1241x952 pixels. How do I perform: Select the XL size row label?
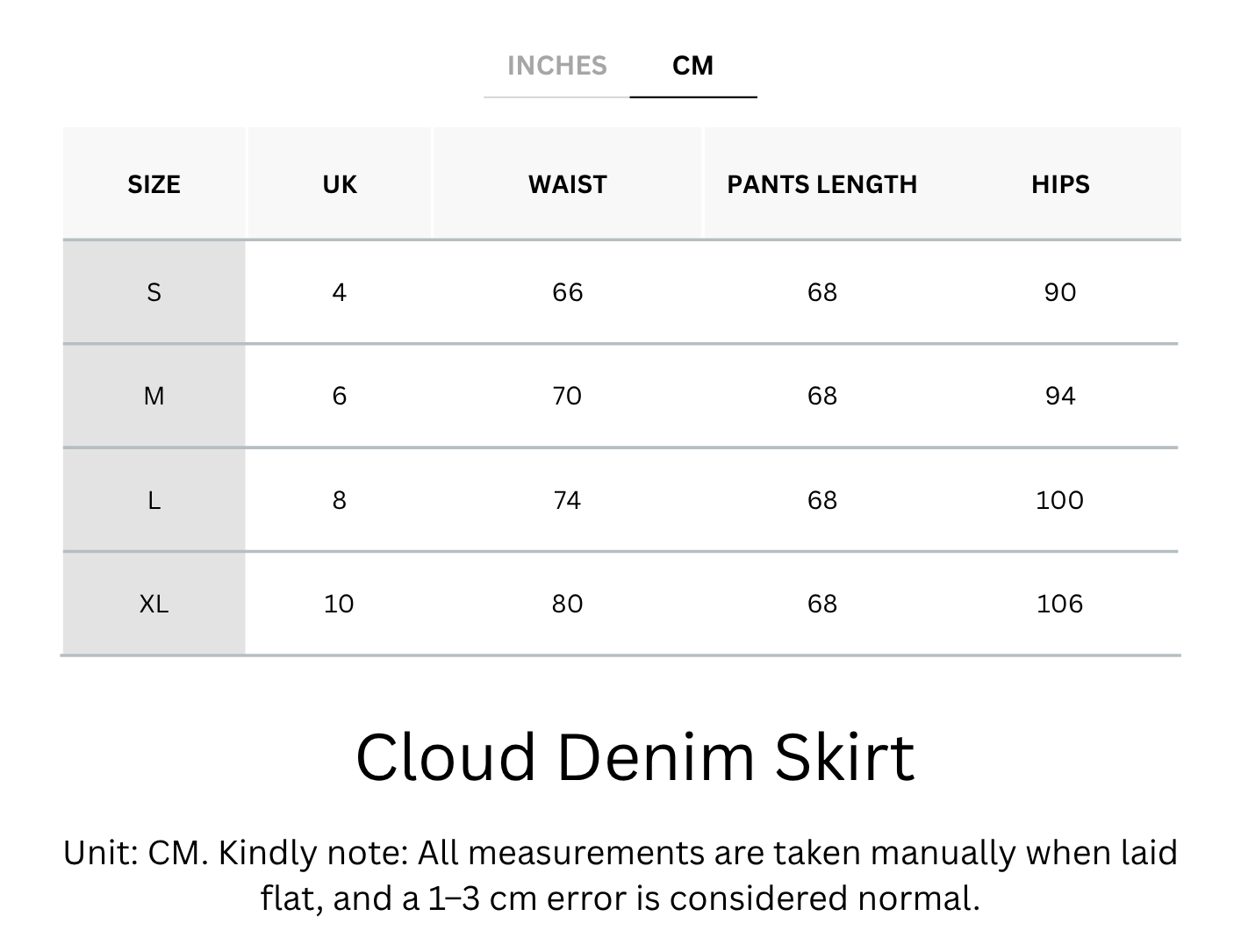(154, 604)
